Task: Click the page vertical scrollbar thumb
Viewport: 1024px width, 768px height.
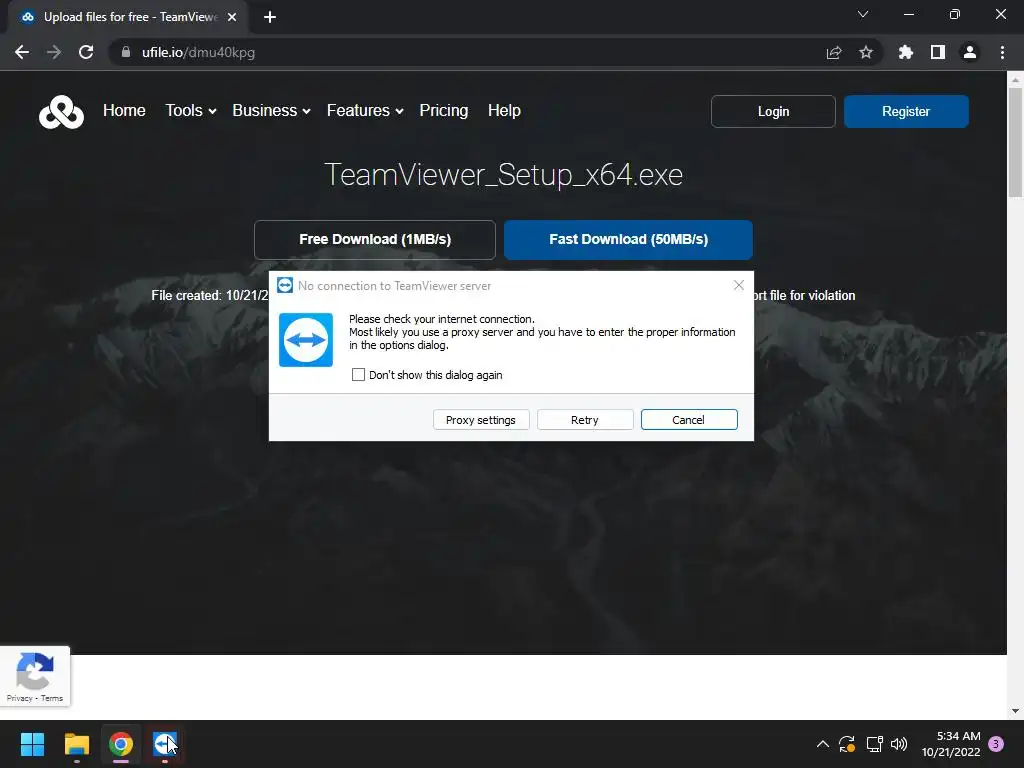Action: [x=1015, y=142]
